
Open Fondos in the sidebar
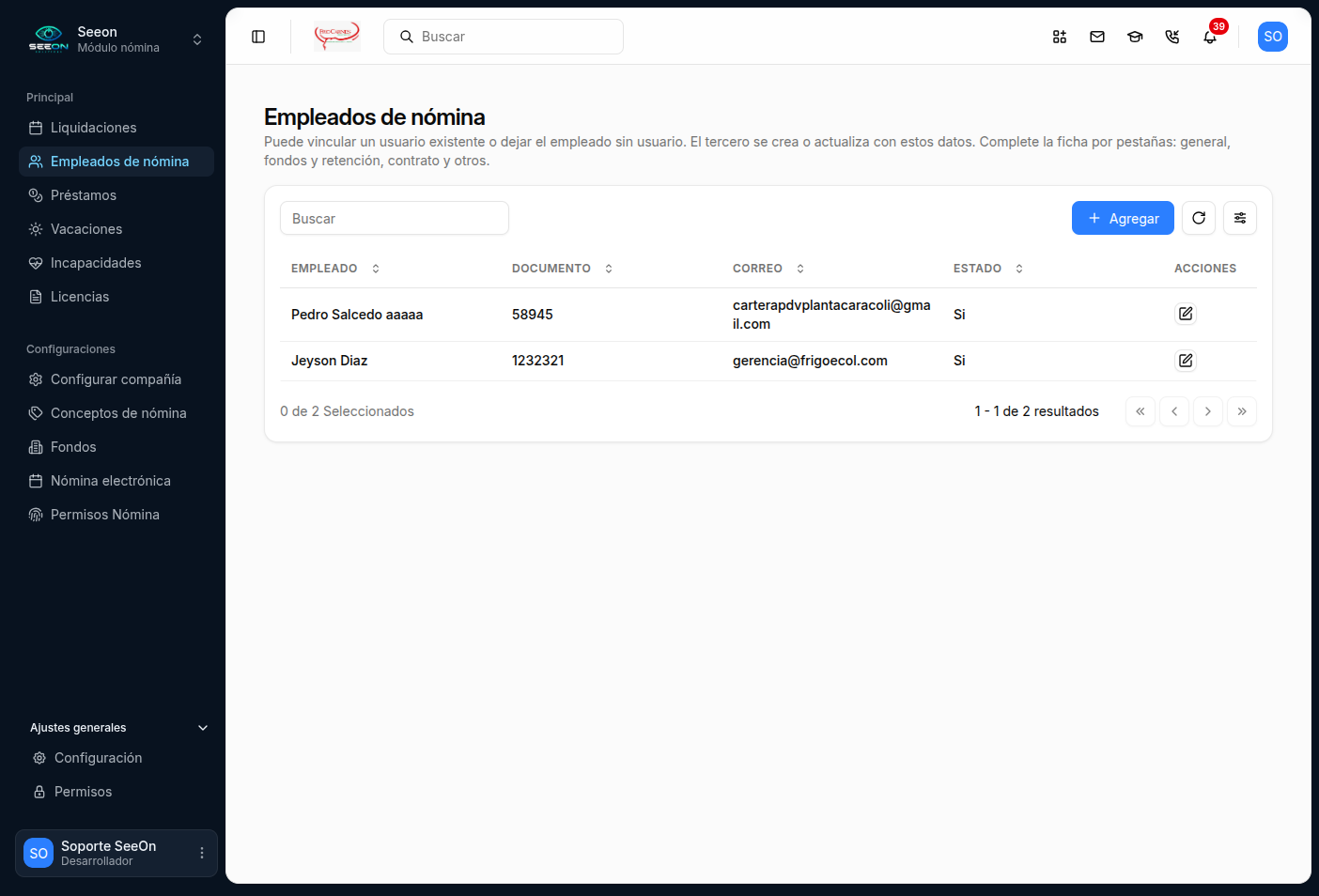pyautogui.click(x=116, y=447)
